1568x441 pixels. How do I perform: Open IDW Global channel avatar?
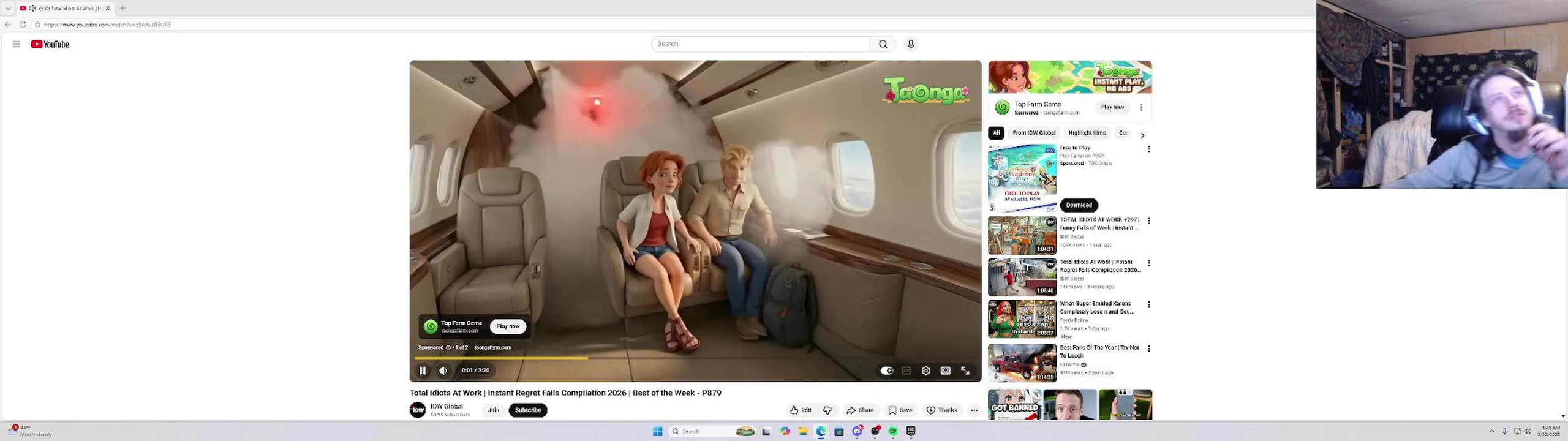(x=418, y=410)
